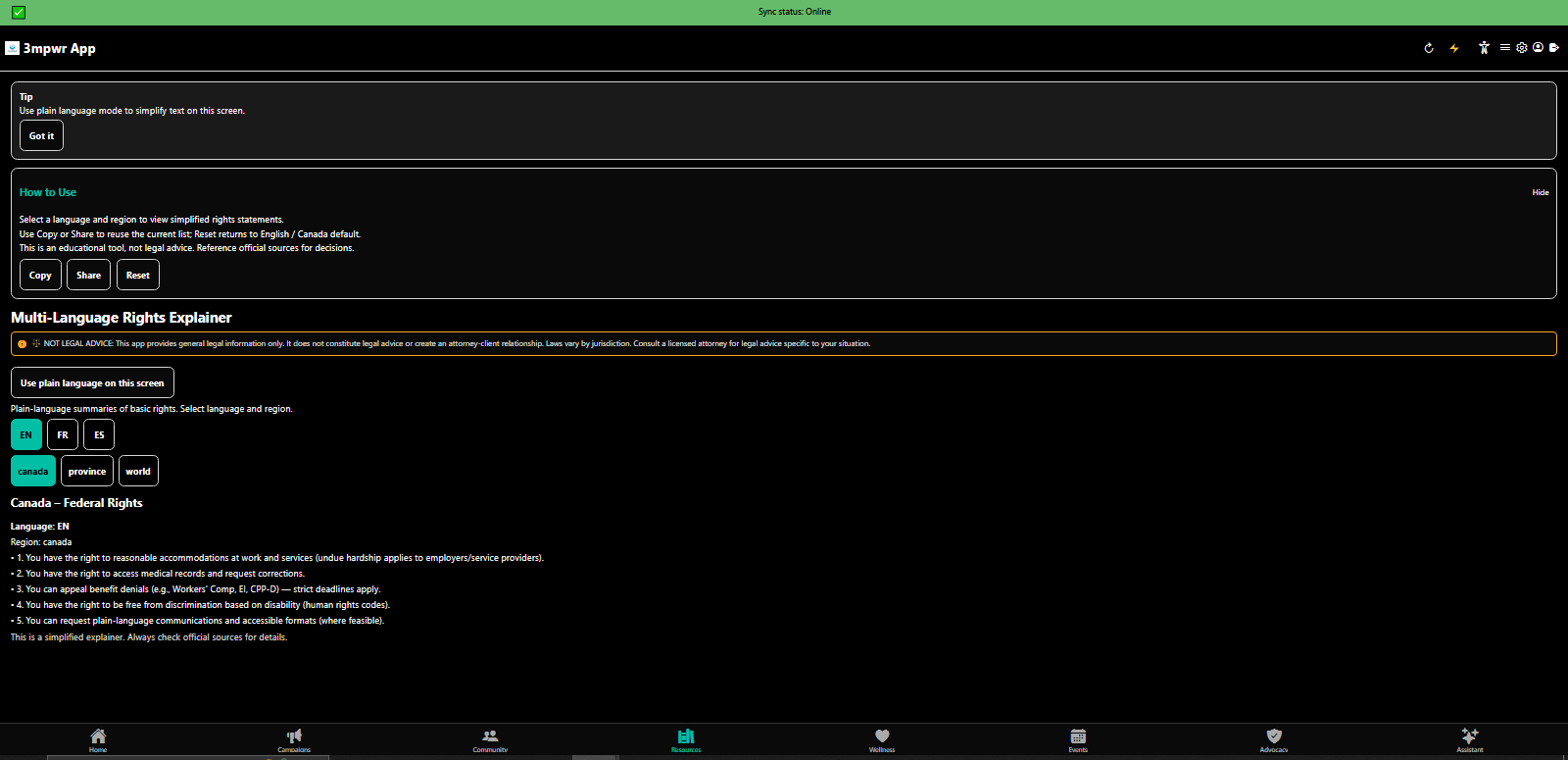Open the Campaigns tab with megaphone icon

[x=294, y=739]
